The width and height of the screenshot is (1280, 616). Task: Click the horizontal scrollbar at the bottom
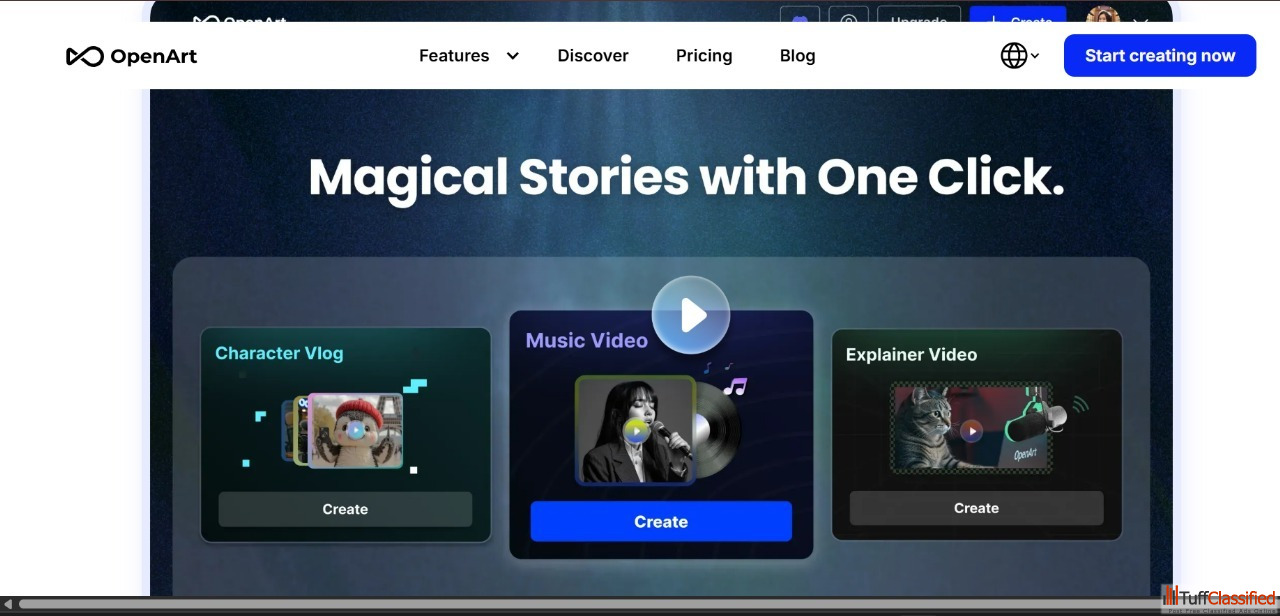(x=590, y=604)
